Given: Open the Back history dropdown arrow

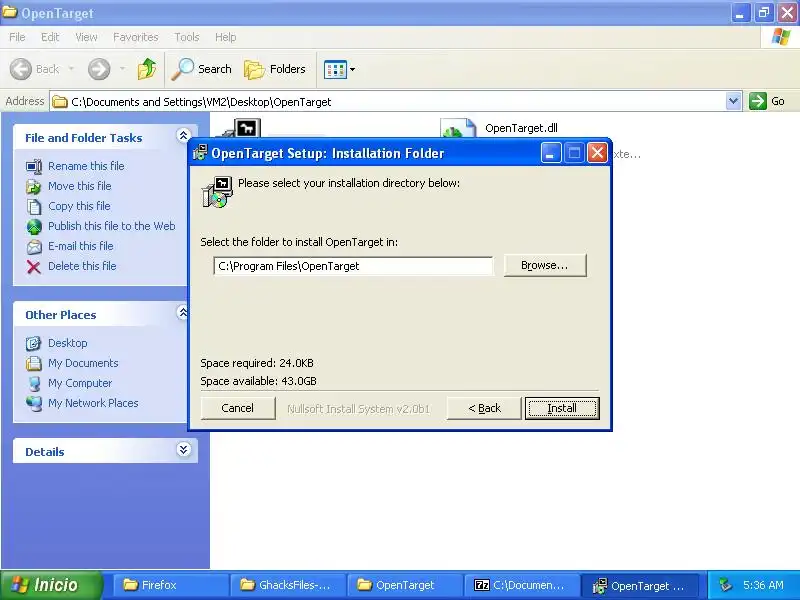Looking at the screenshot, I should [71, 69].
